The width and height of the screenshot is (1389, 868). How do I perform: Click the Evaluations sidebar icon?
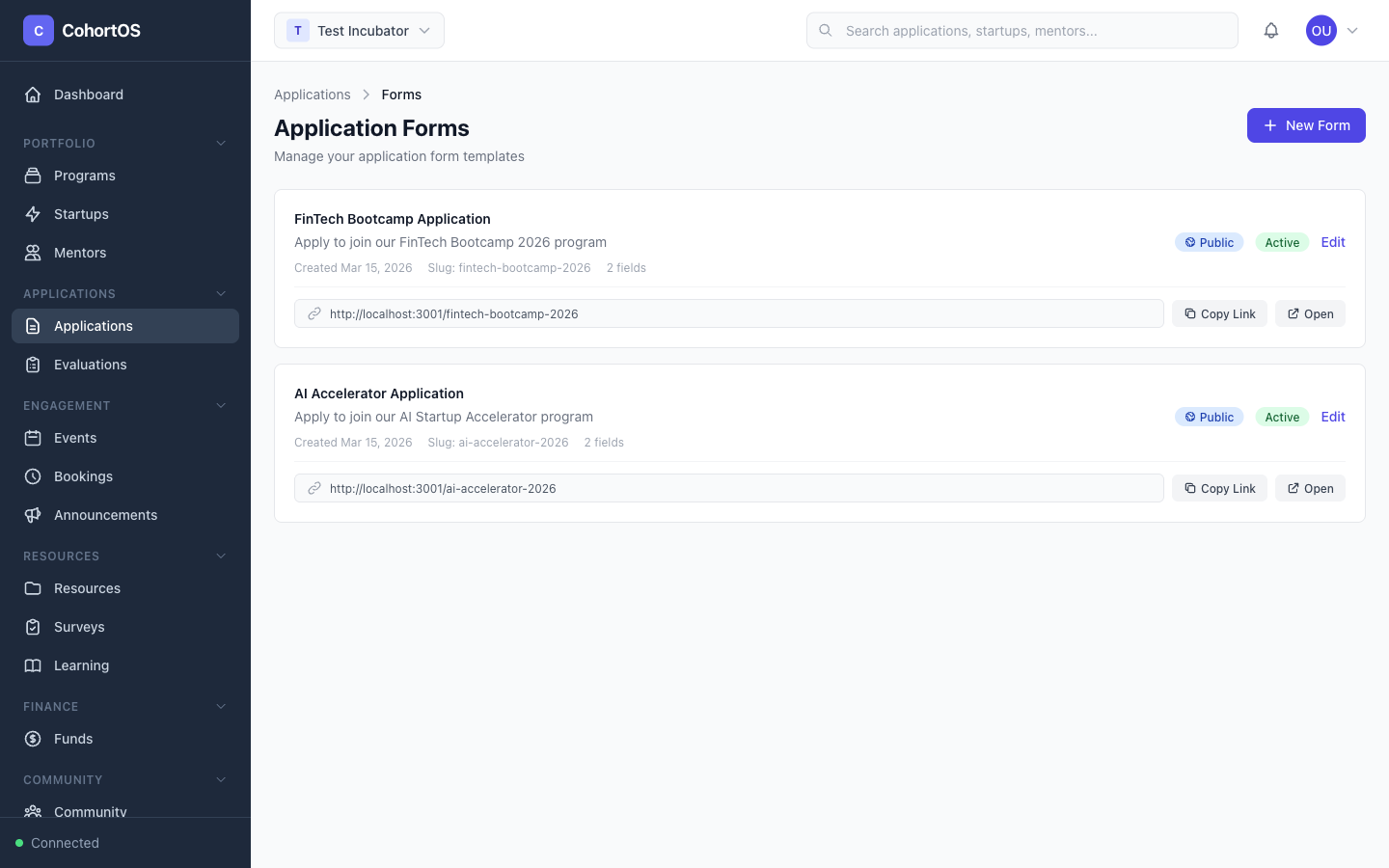coord(32,365)
